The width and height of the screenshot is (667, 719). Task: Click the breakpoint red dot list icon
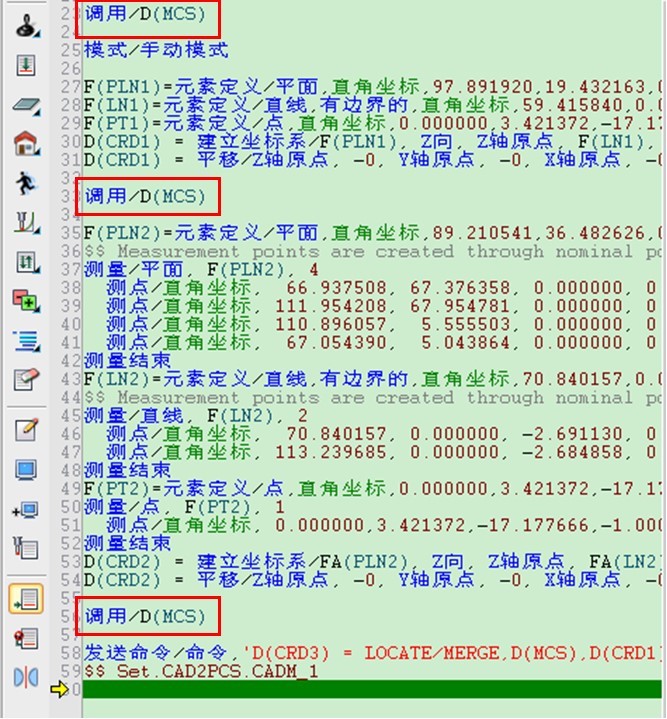[25, 638]
